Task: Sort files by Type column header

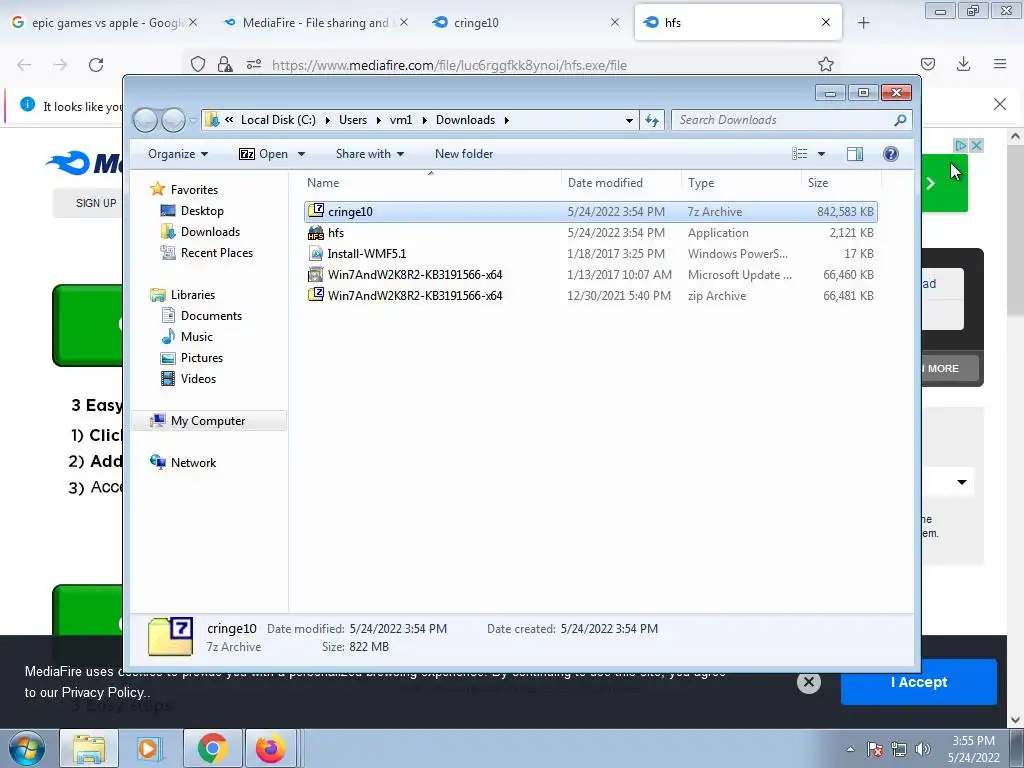Action: (741, 183)
